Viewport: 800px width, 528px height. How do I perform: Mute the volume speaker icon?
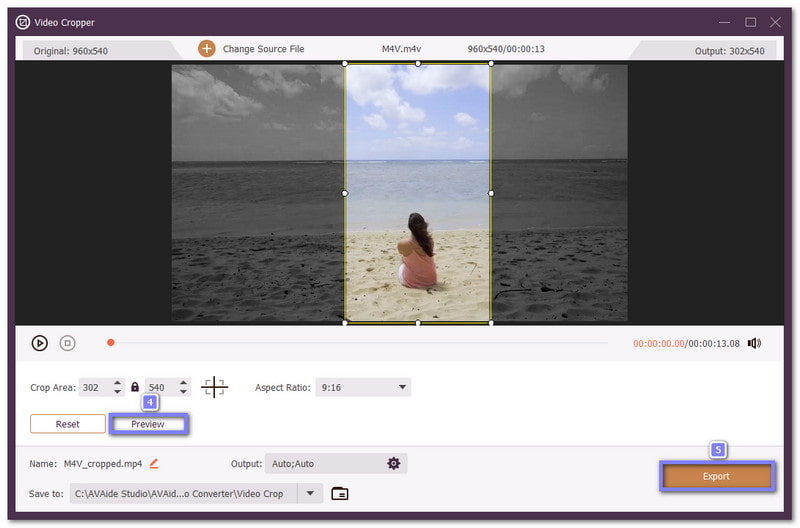754,343
